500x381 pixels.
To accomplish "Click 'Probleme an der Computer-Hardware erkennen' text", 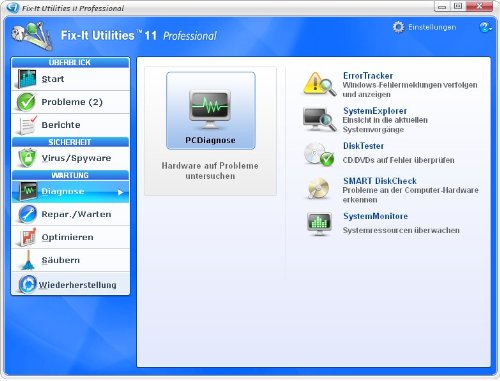I will click(411, 195).
